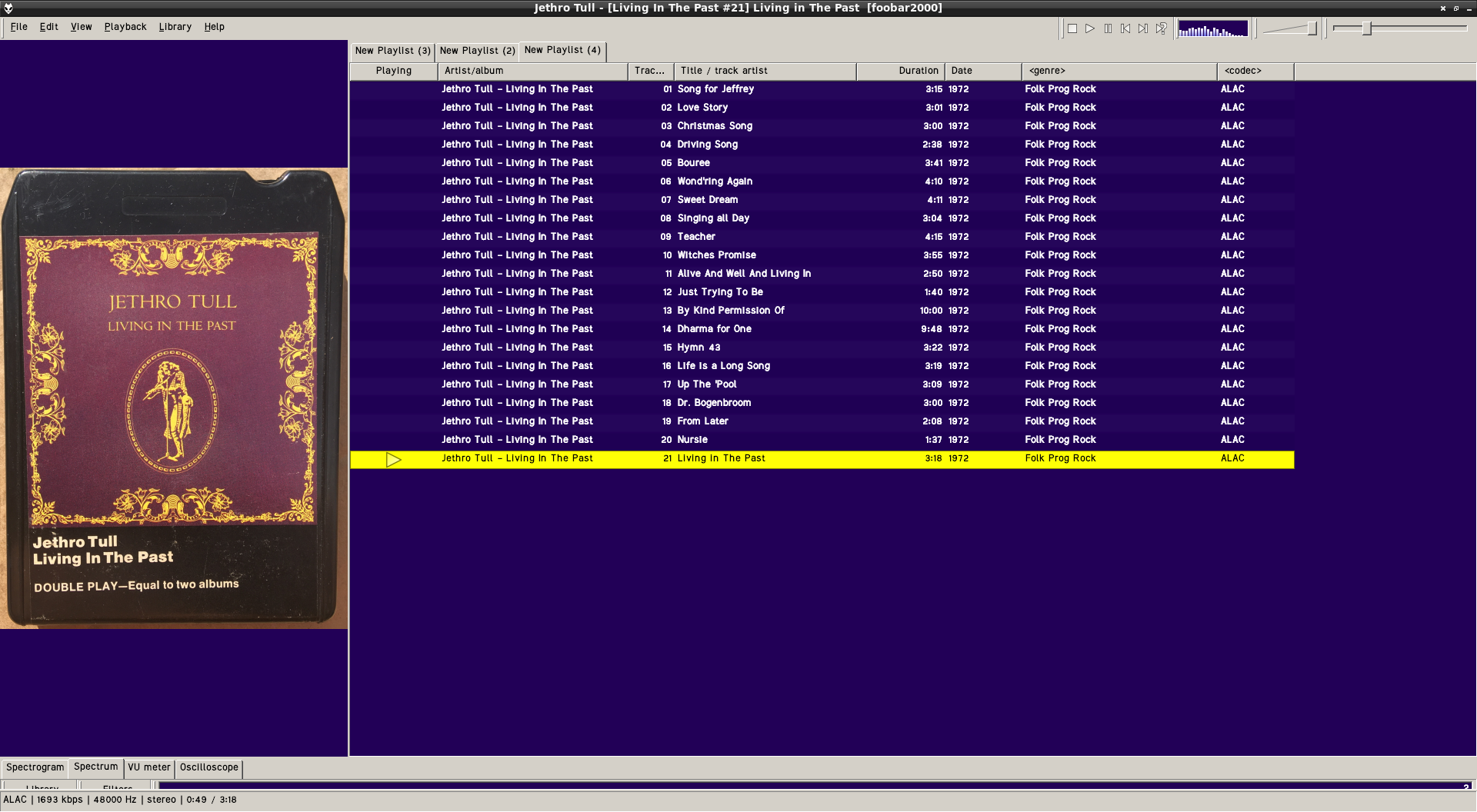Screen dimensions: 1477x812
Task: Select track 16 Life is a Long Song
Action: click(822, 366)
